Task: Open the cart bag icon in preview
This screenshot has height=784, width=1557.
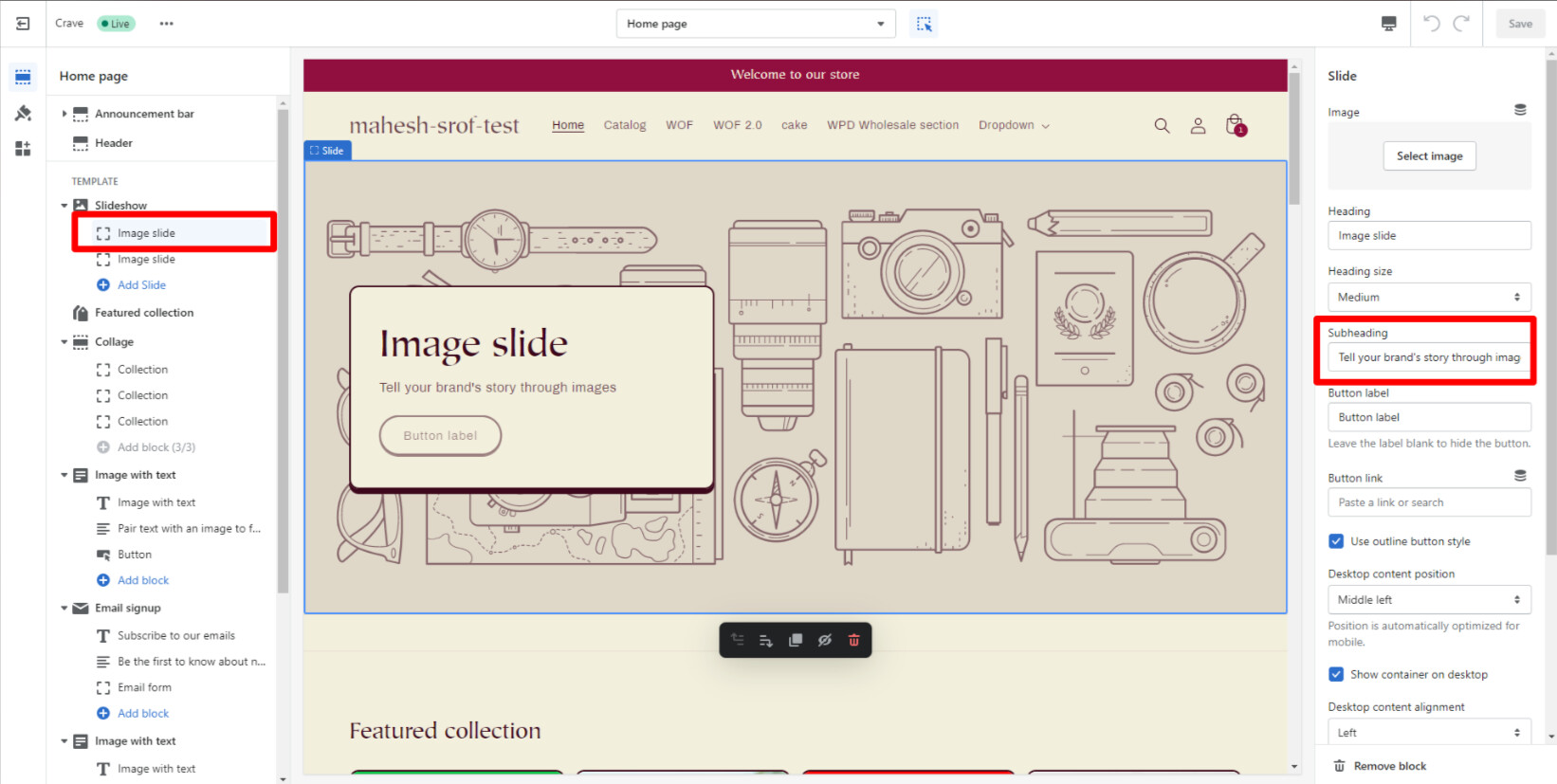Action: pyautogui.click(x=1236, y=125)
